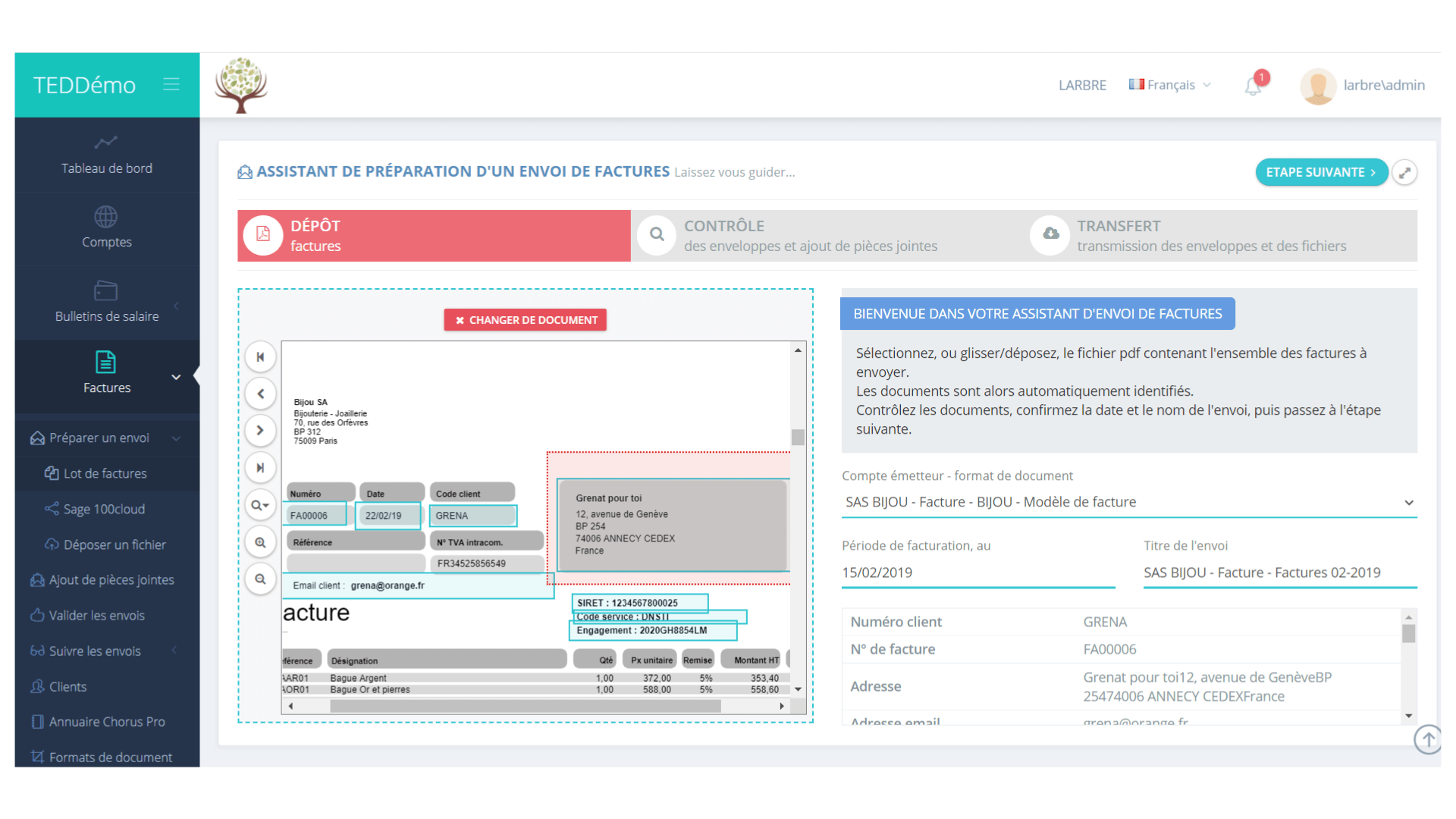Click viewer scroll right arrow
Image resolution: width=1456 pixels, height=819 pixels.
782,706
